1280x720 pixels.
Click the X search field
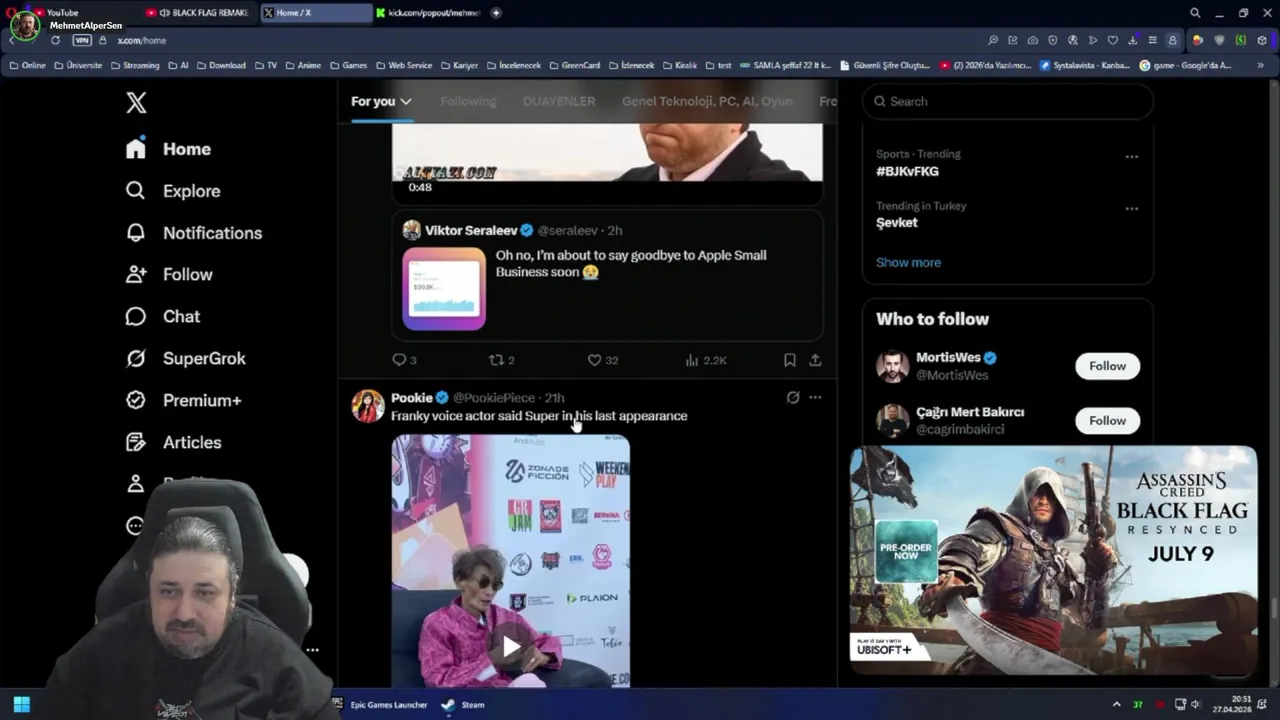click(x=1007, y=101)
